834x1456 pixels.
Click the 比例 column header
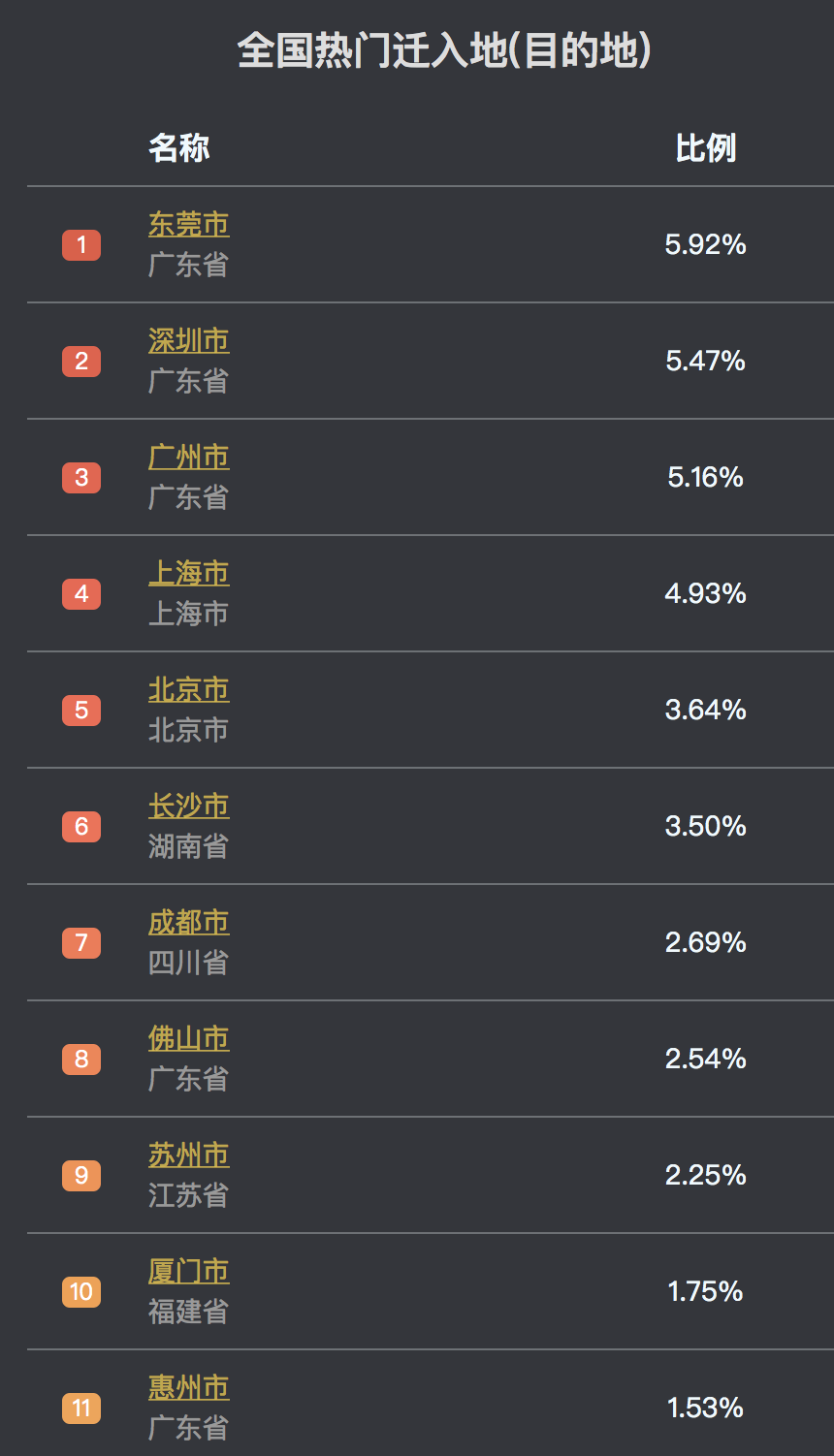pos(705,148)
